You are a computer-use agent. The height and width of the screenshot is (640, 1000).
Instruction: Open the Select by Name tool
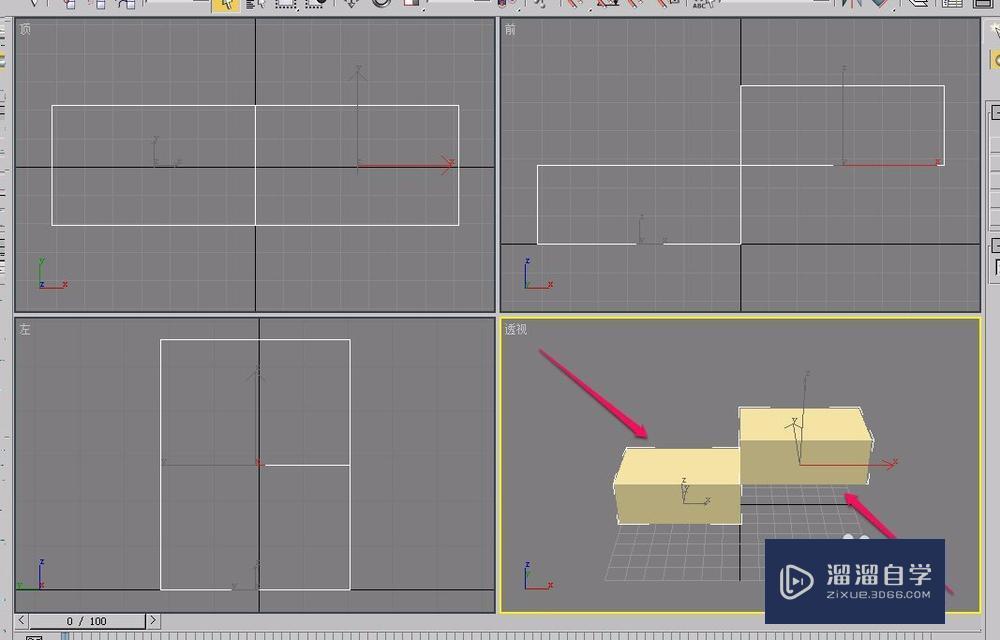coord(256,4)
